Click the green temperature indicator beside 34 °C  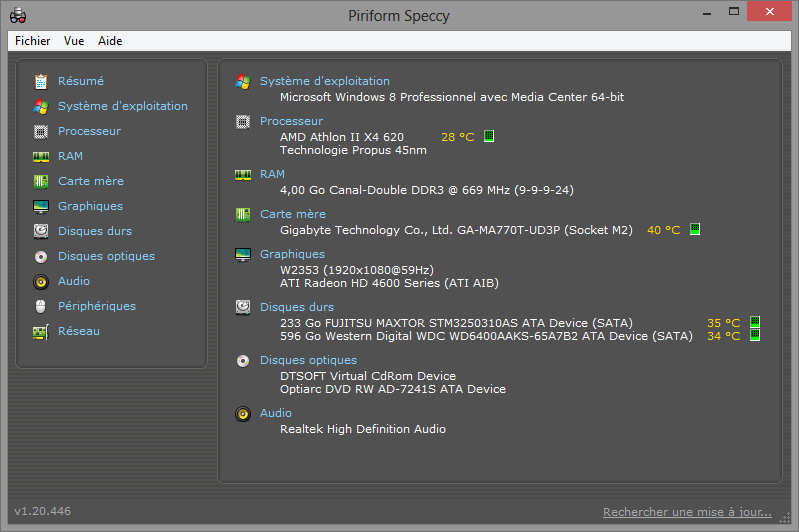pos(755,335)
